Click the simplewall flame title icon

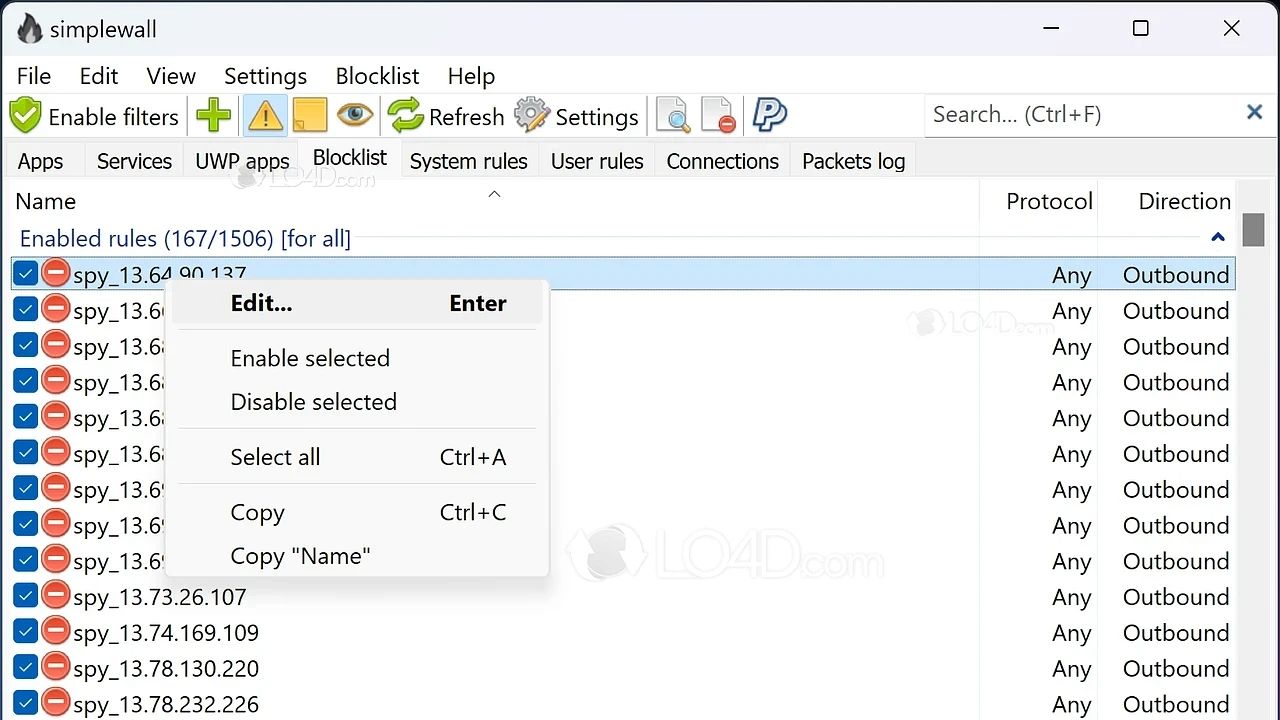tap(30, 29)
